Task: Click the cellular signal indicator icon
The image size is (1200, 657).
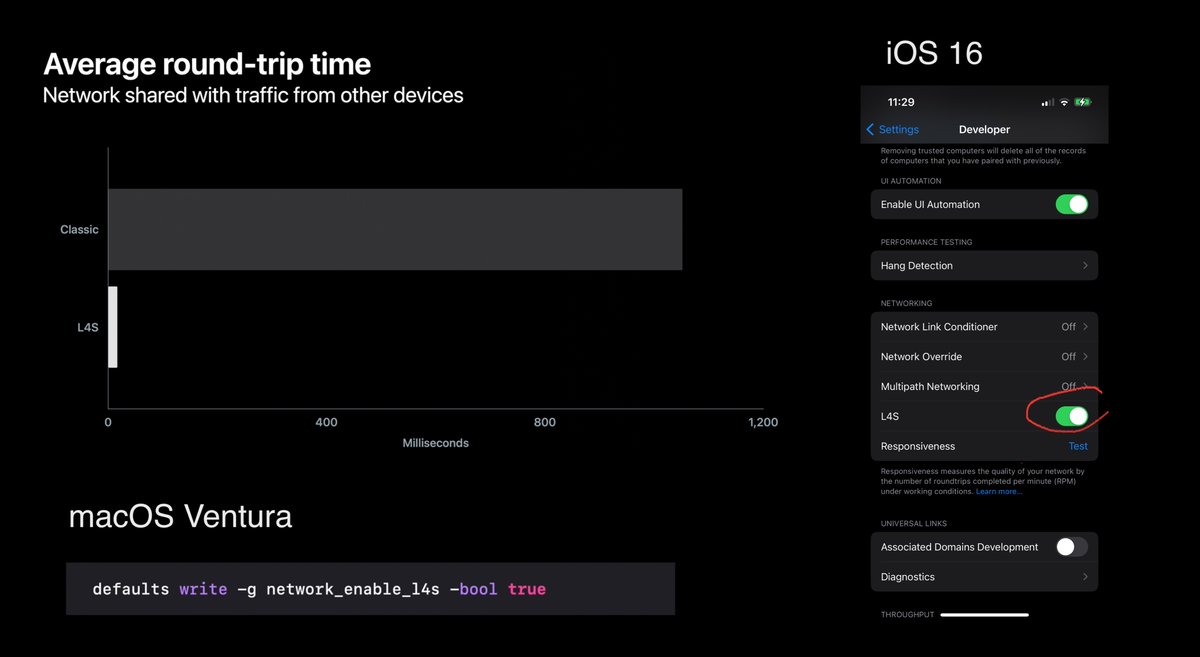Action: 1047,102
